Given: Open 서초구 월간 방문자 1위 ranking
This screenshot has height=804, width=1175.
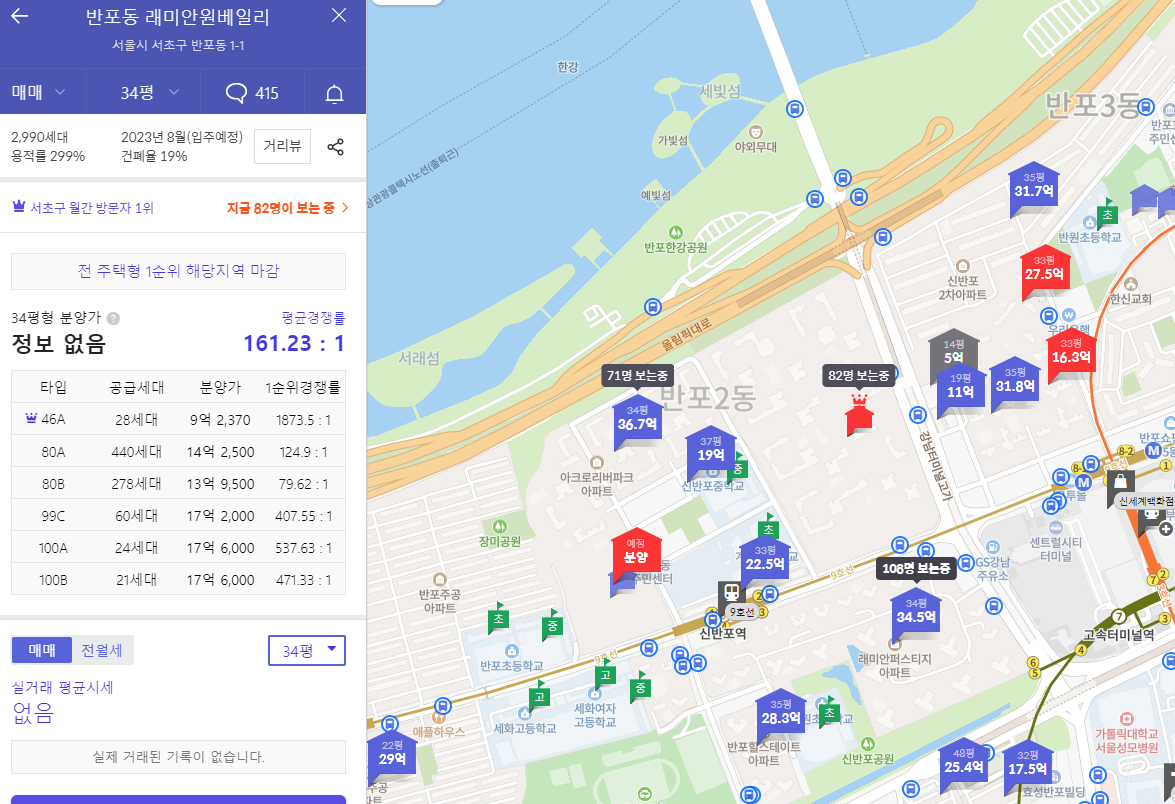Looking at the screenshot, I should pos(83,208).
